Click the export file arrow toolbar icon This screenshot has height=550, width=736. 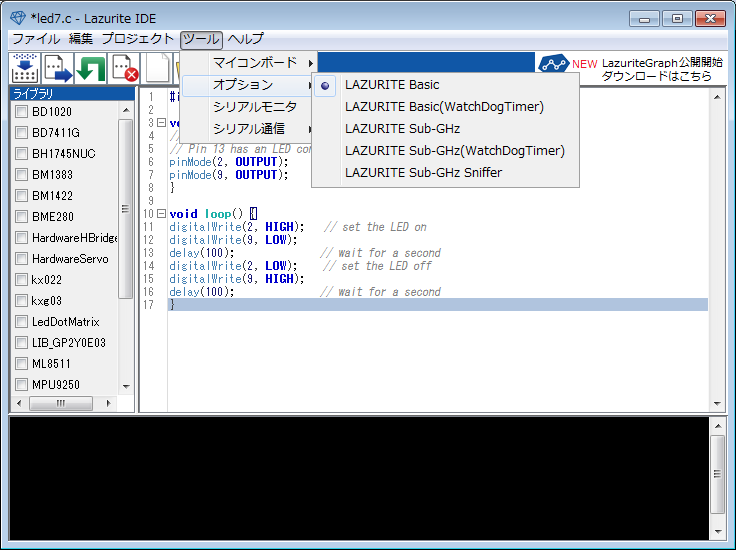point(58,69)
